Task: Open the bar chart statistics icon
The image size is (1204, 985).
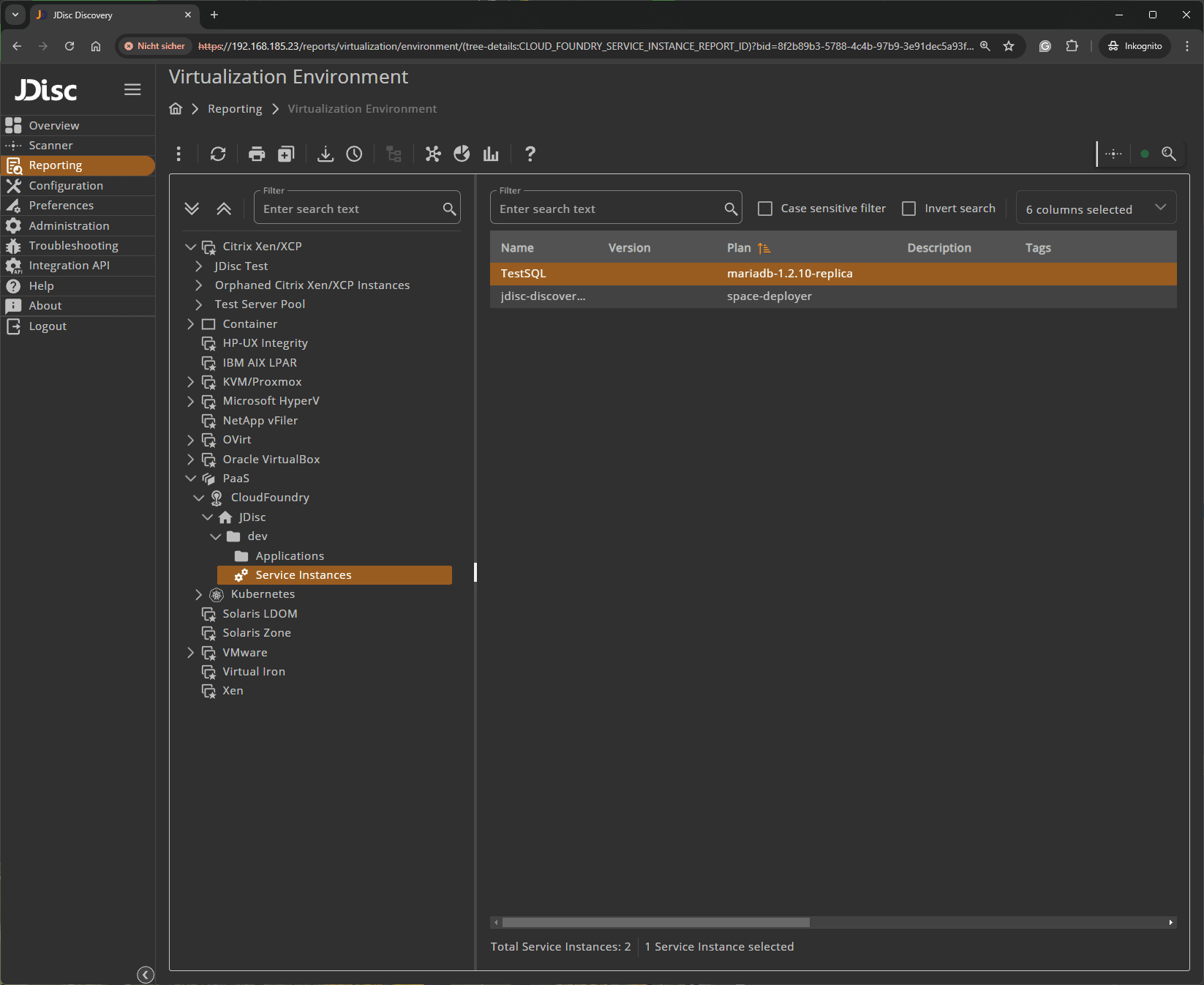Action: click(490, 154)
